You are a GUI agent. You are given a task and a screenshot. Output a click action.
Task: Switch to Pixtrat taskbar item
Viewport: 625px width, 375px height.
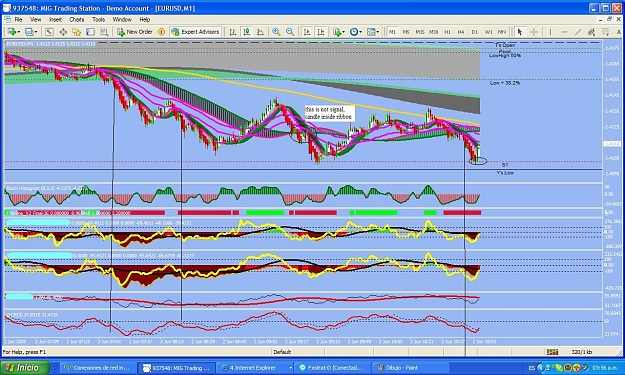332,368
